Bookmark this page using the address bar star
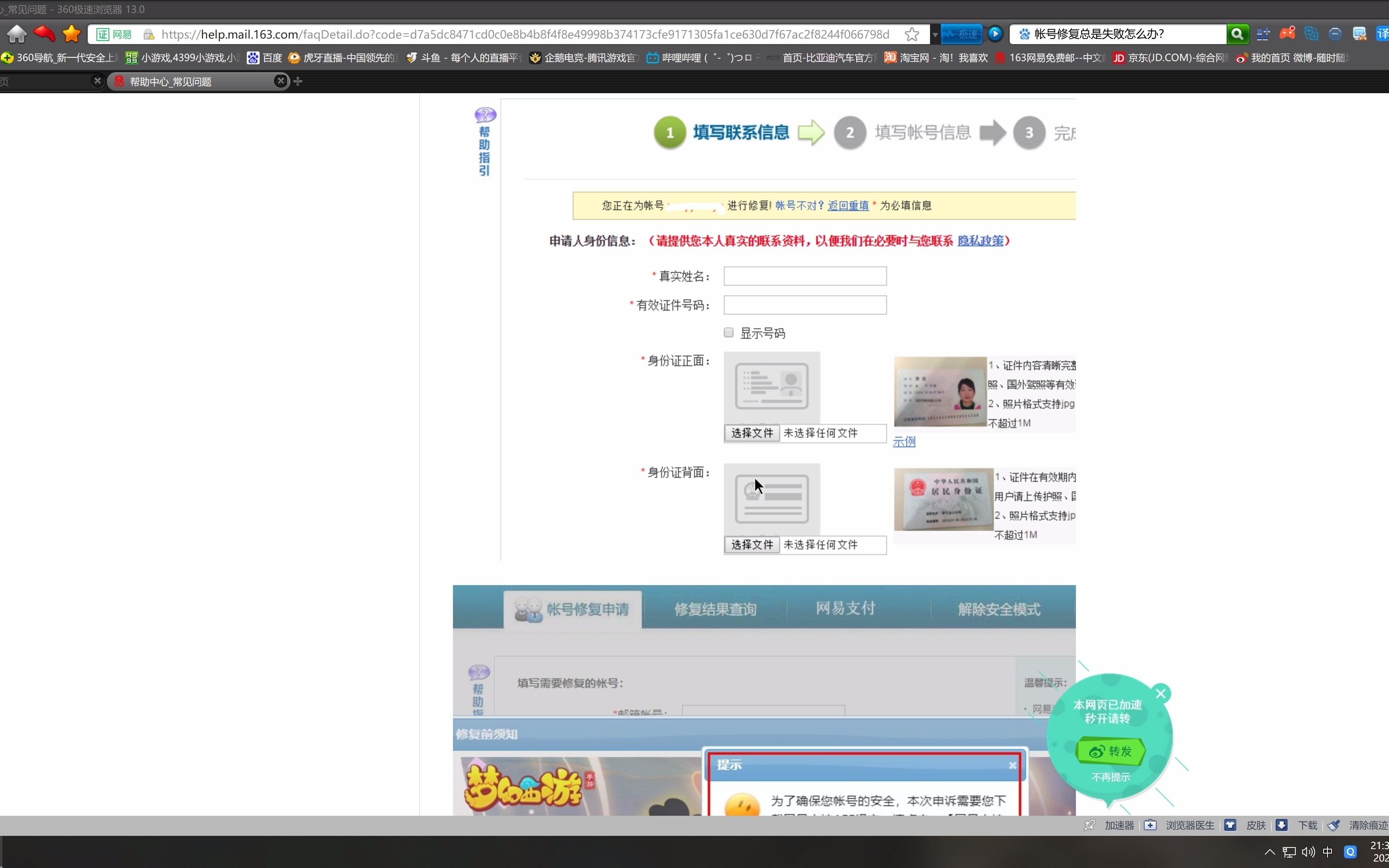 [x=912, y=34]
